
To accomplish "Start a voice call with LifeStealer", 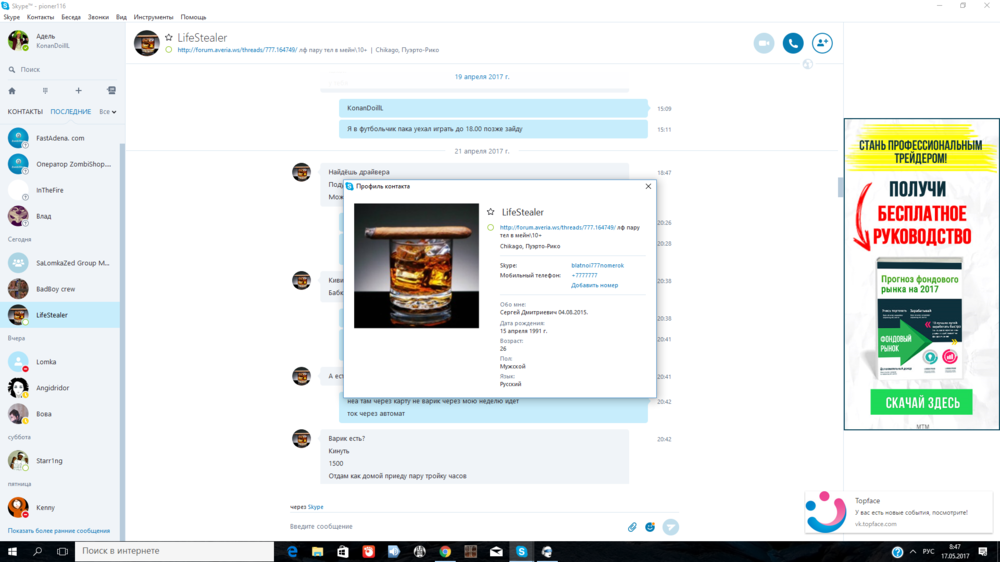I will coord(793,43).
